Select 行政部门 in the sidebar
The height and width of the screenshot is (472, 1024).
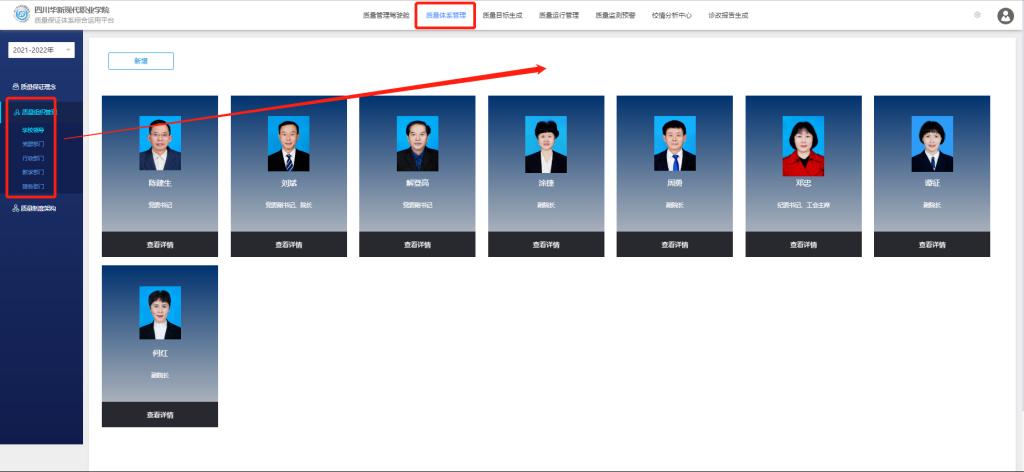coord(33,158)
